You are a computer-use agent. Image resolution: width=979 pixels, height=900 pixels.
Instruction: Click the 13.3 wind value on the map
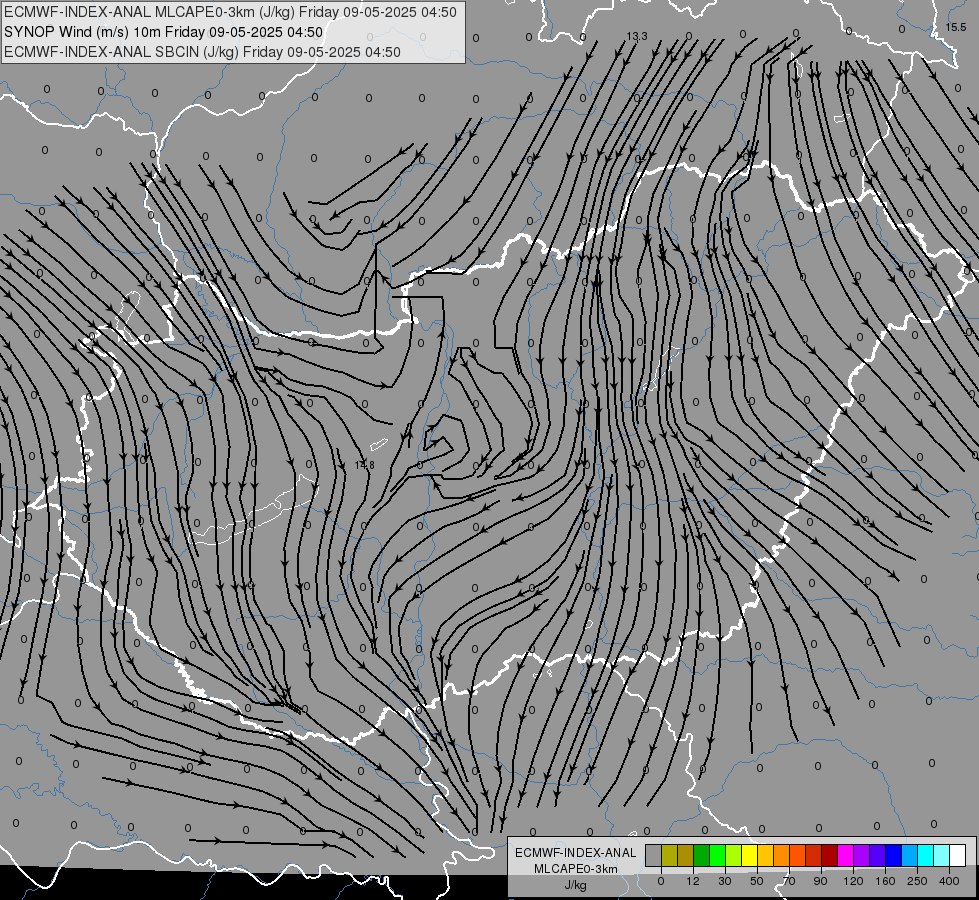(637, 36)
